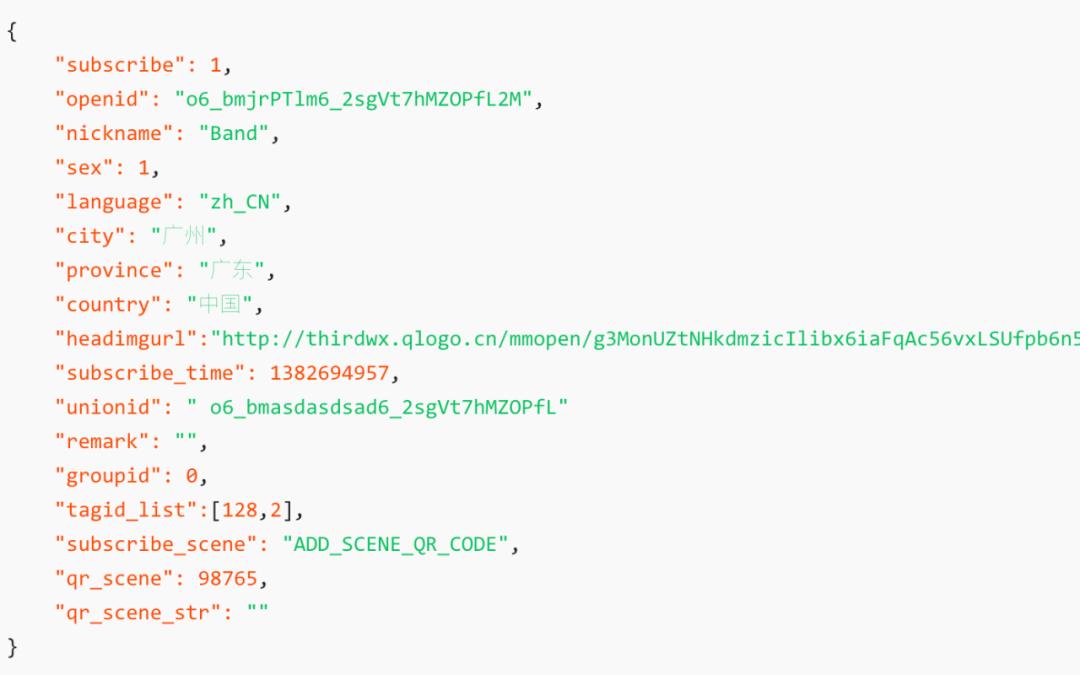The image size is (1080, 675).
Task: Click the closing curly brace
Action: [12, 647]
